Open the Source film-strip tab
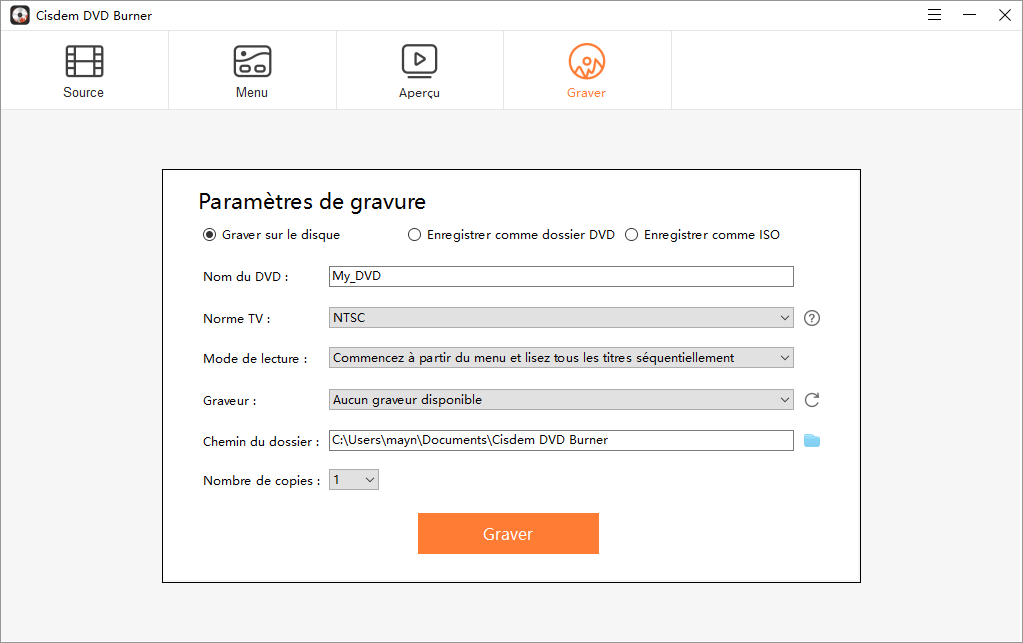This screenshot has height=643, width=1023. pyautogui.click(x=84, y=70)
